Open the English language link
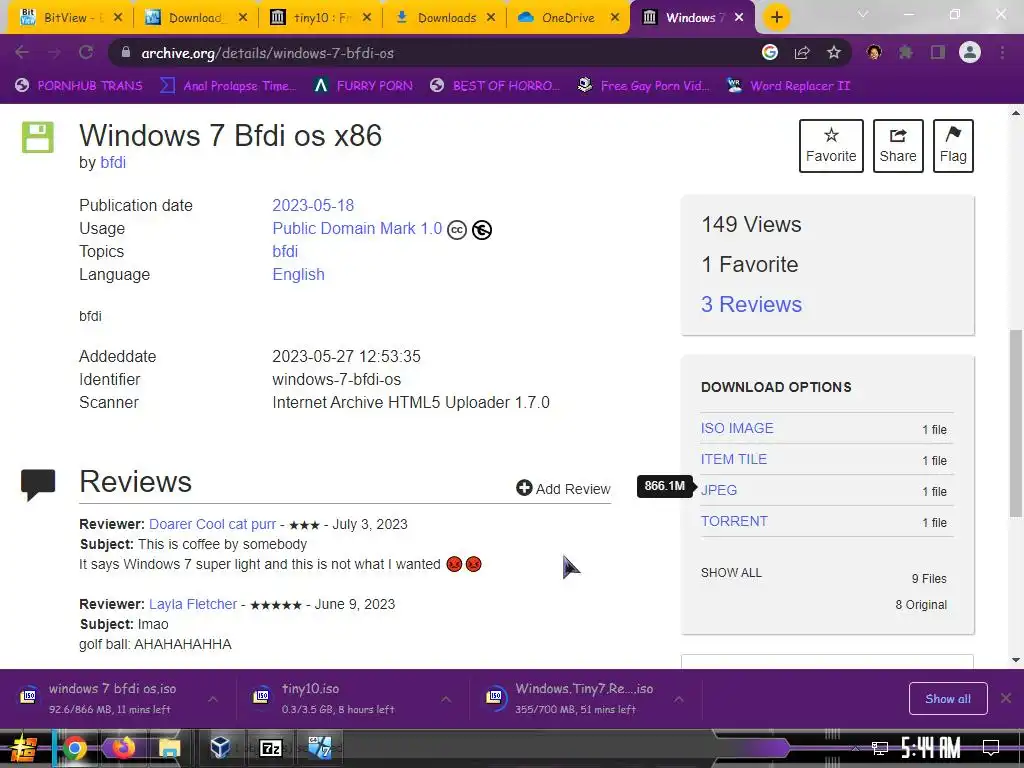The image size is (1024, 768). click(298, 274)
